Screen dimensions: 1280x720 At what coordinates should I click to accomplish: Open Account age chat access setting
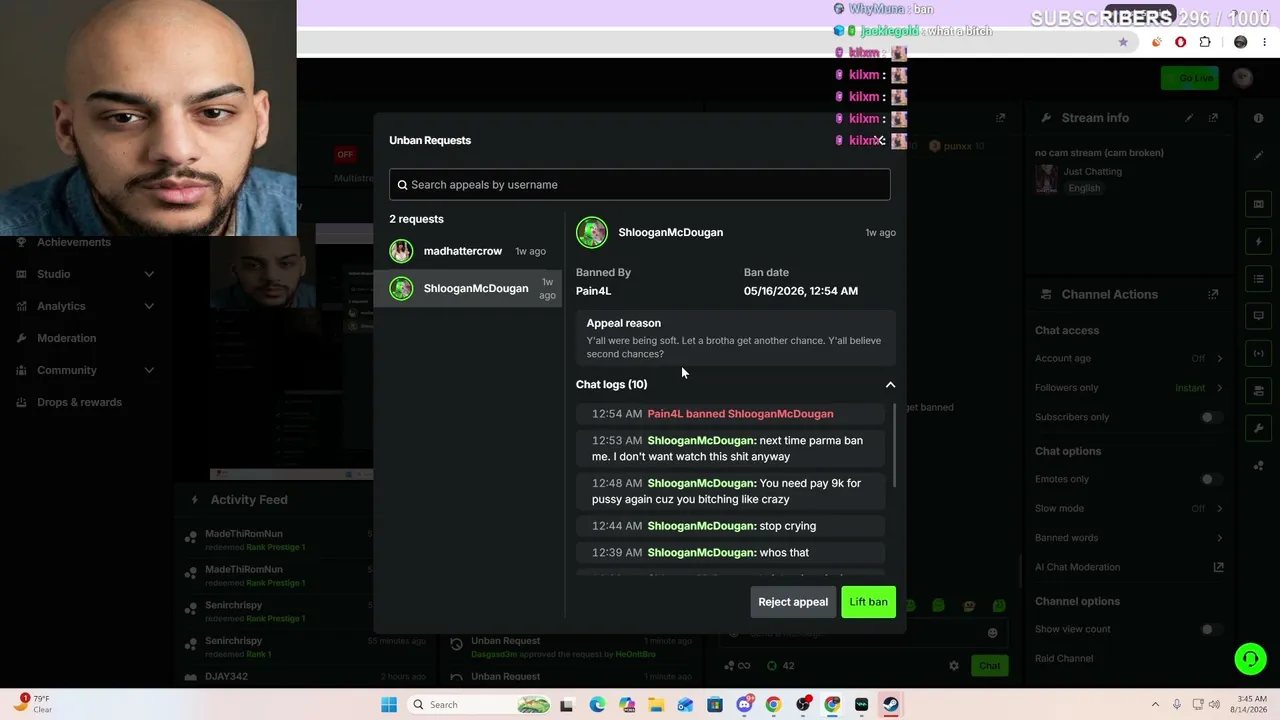[x=1129, y=358]
